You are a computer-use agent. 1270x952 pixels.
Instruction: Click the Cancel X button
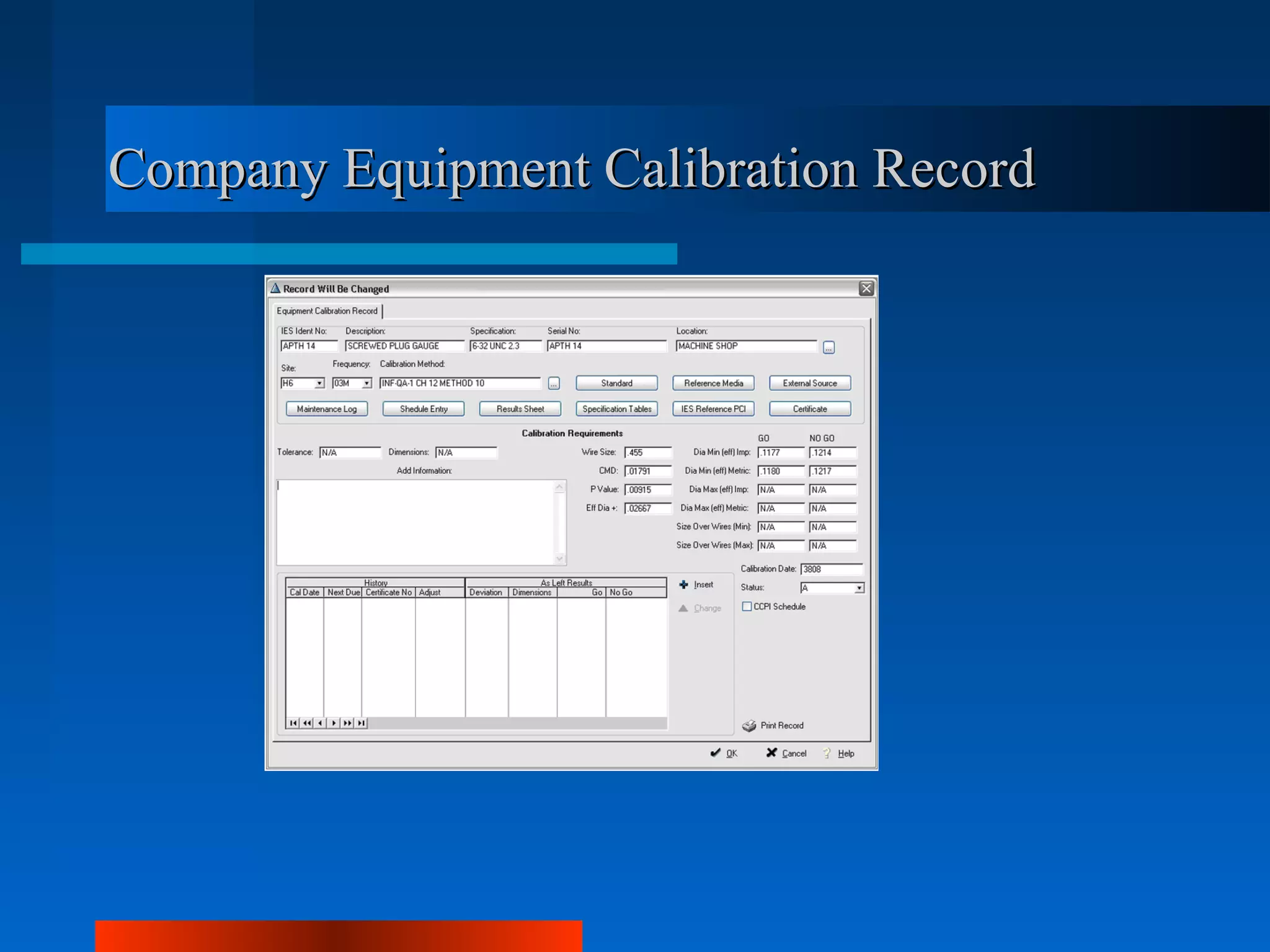coord(786,753)
